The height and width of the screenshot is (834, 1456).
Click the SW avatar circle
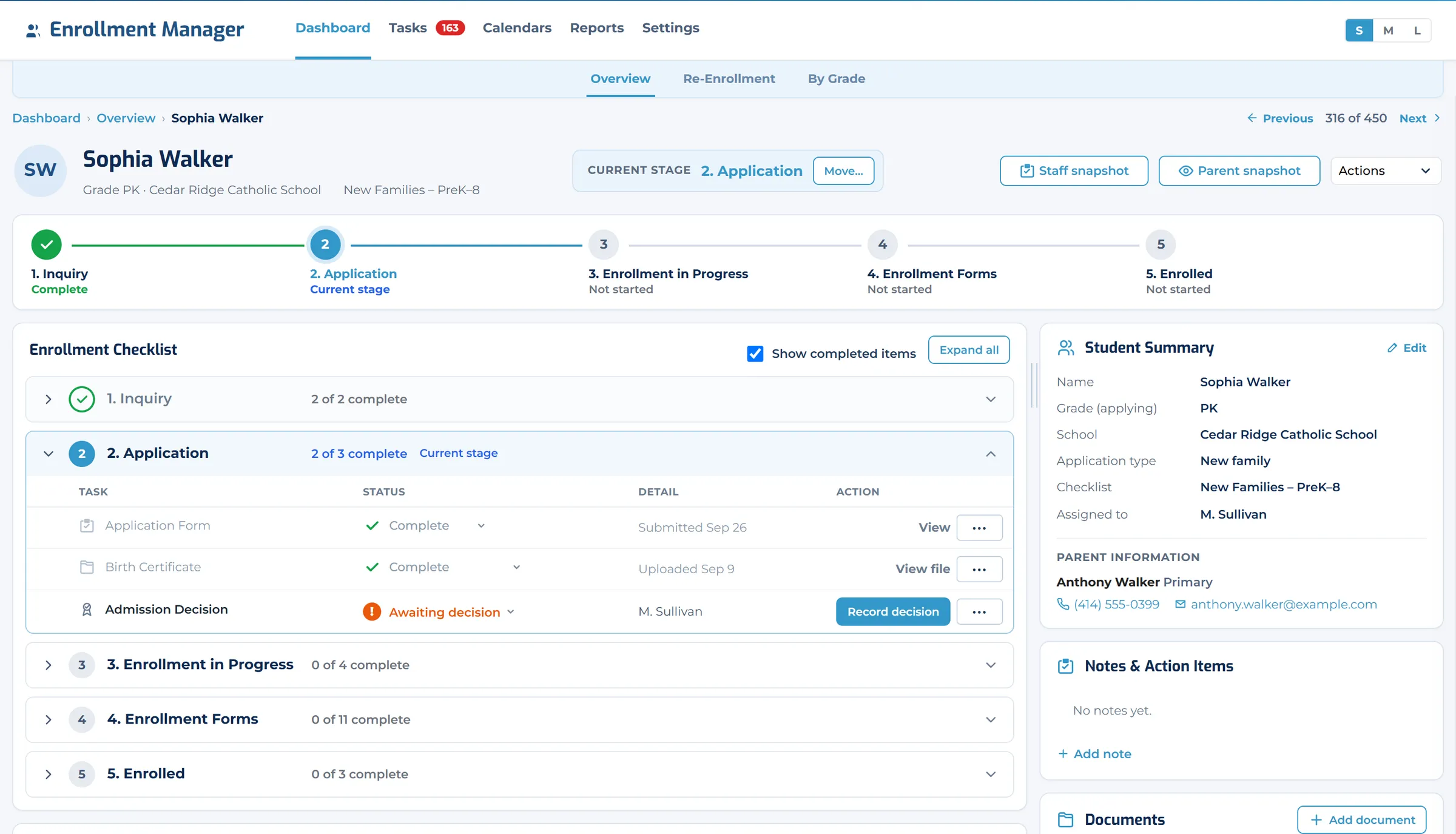pos(40,170)
